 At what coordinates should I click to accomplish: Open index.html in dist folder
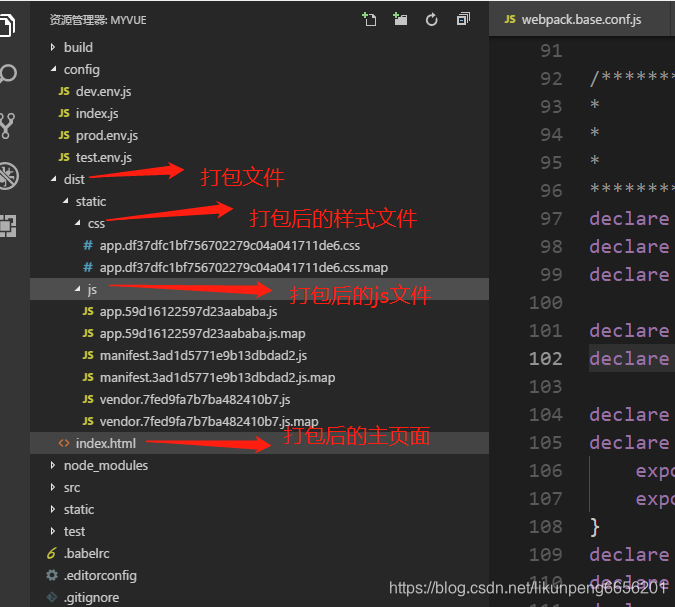tap(259, 443)
